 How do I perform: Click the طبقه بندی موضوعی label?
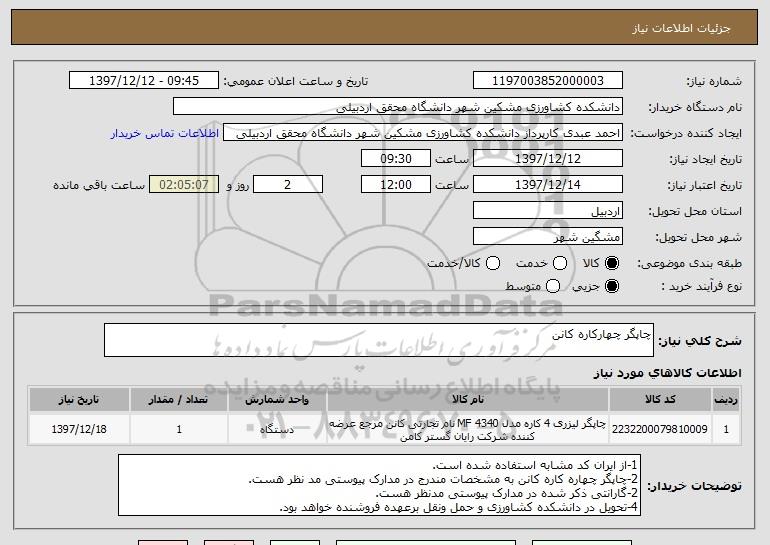pos(689,264)
